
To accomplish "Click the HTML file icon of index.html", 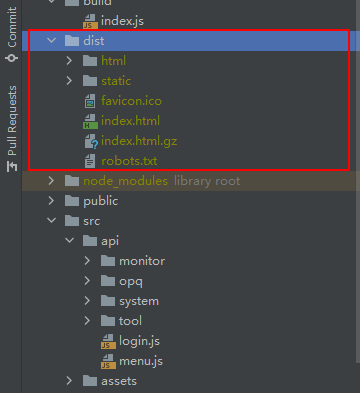I will click(90, 122).
